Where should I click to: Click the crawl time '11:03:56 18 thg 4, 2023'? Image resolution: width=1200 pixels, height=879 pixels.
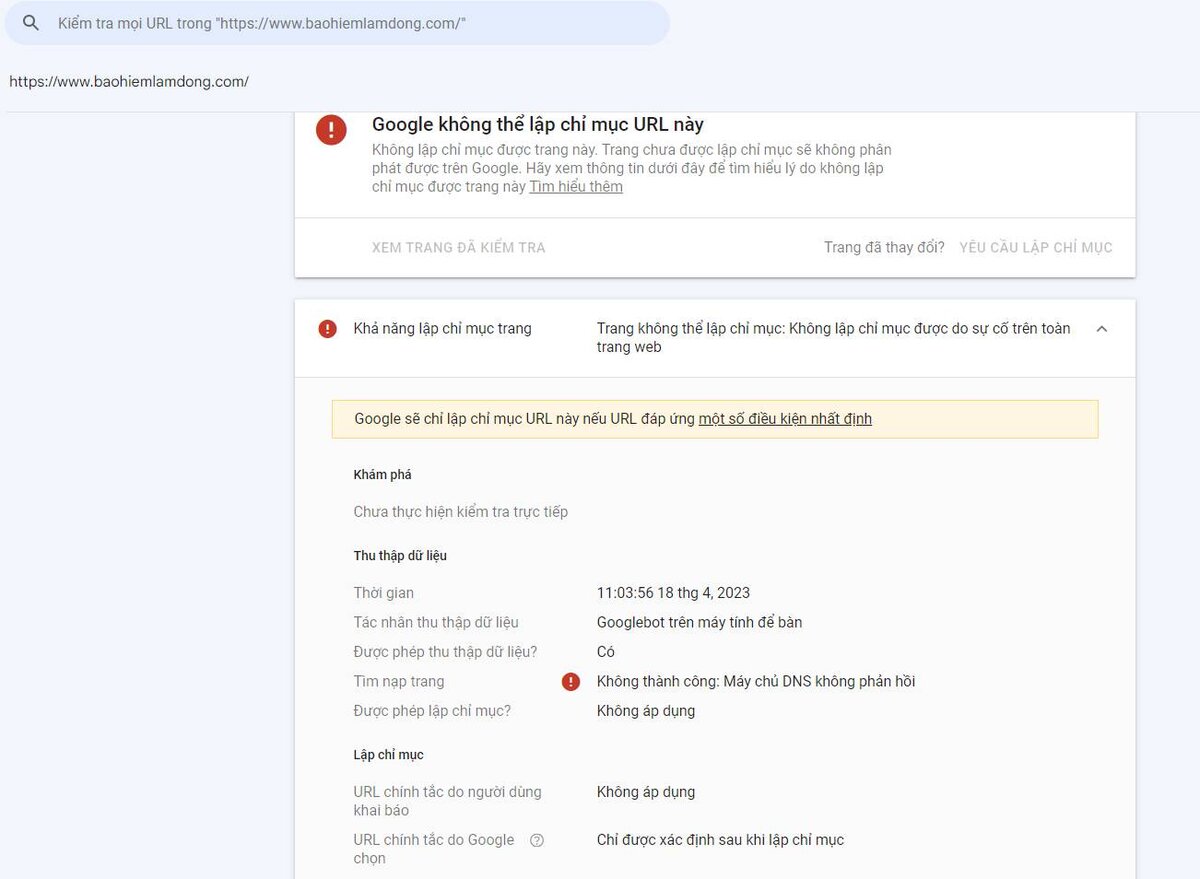[x=673, y=593]
